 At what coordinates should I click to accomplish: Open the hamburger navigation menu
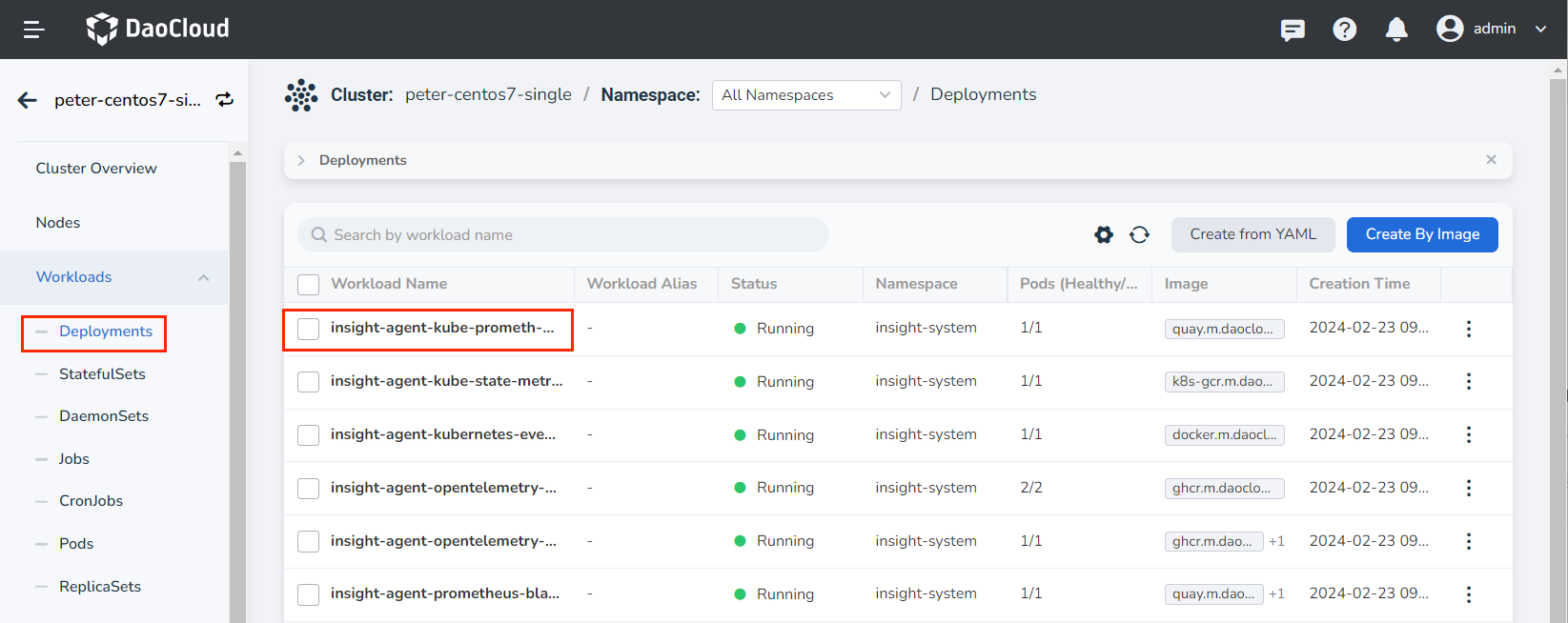(34, 30)
